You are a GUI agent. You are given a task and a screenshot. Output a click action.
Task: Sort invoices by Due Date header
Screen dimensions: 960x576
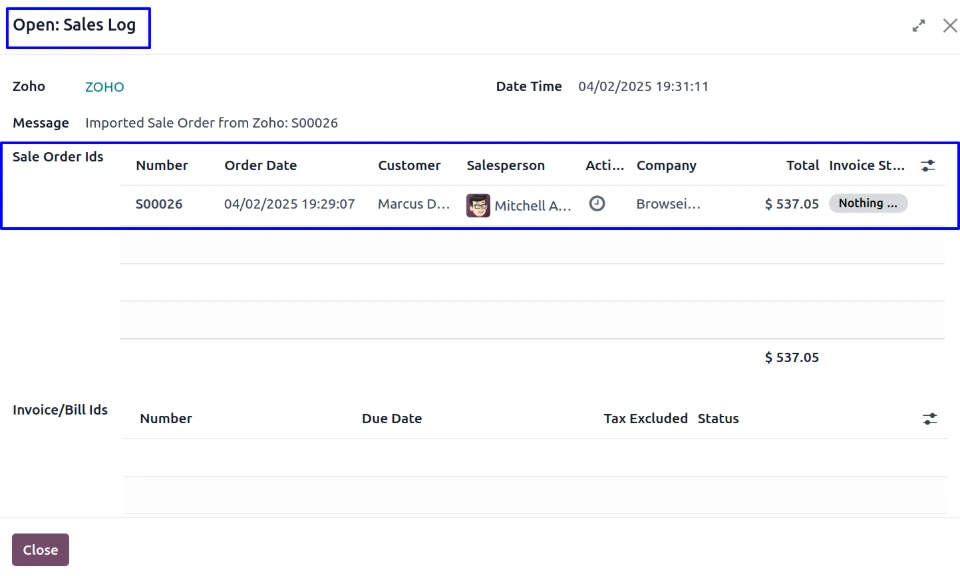point(392,419)
